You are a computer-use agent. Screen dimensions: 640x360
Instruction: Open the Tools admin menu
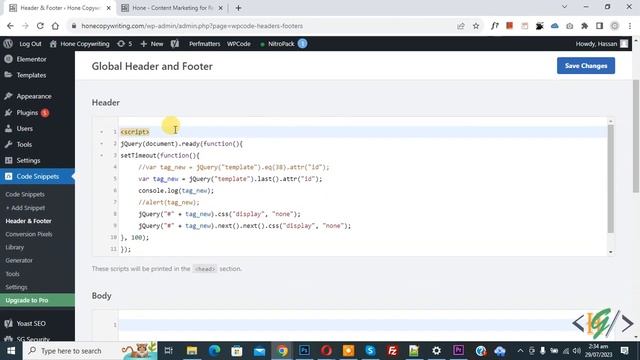24,144
